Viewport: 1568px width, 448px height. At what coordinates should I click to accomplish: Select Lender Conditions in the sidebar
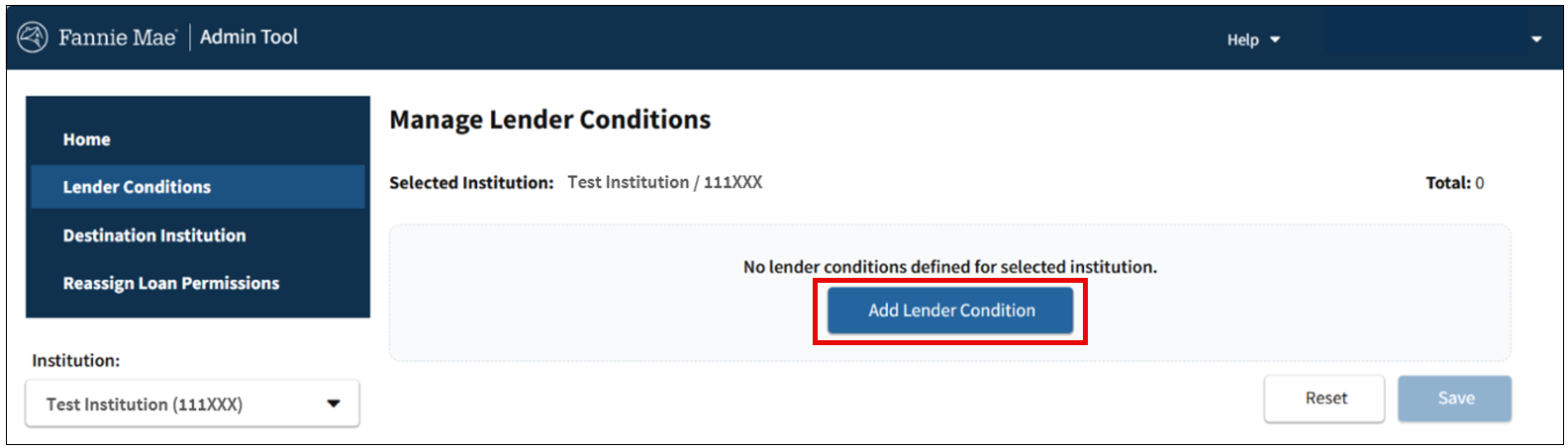coord(137,187)
